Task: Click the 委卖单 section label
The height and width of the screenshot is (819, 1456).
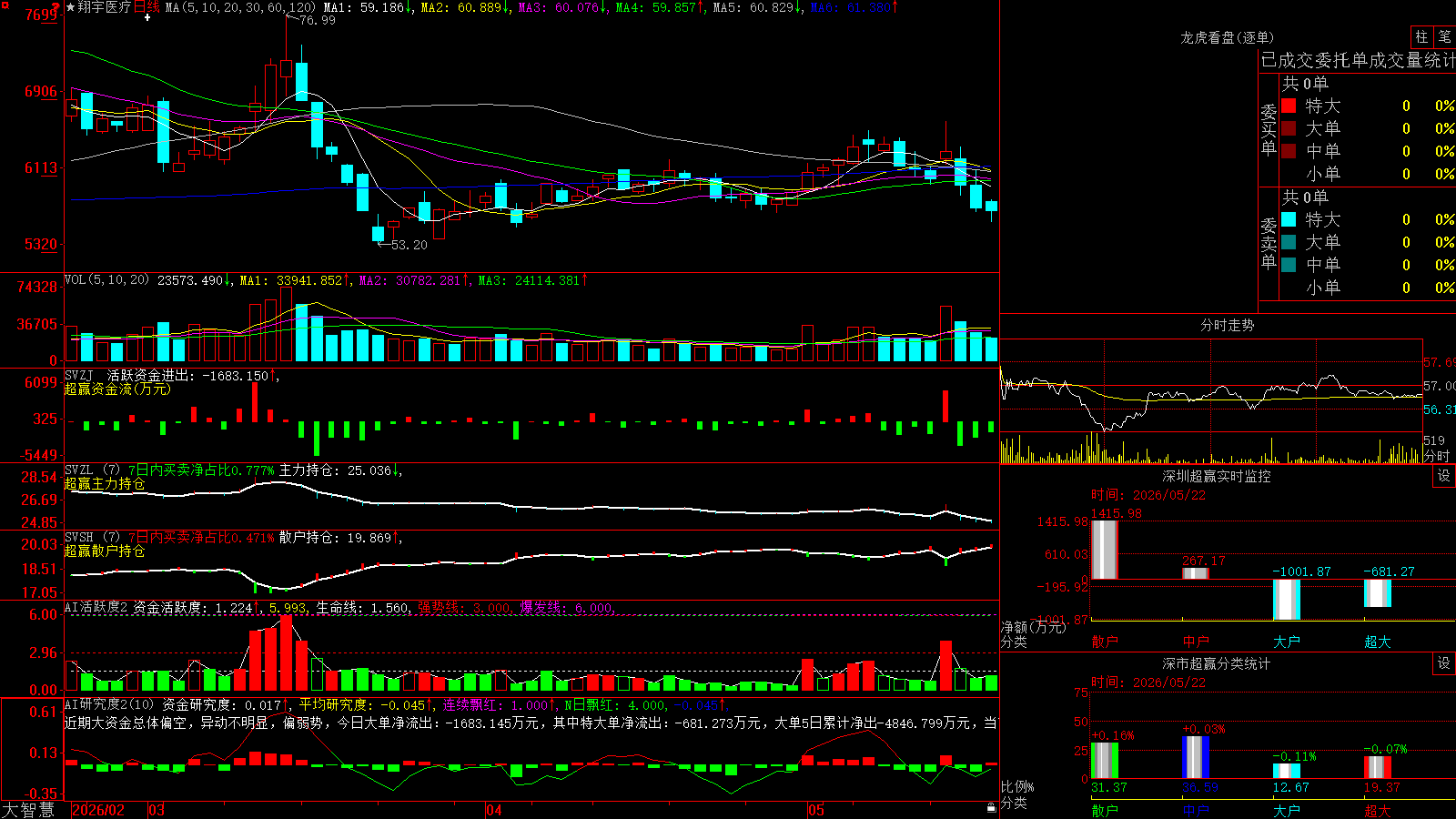Action: (x=1269, y=243)
